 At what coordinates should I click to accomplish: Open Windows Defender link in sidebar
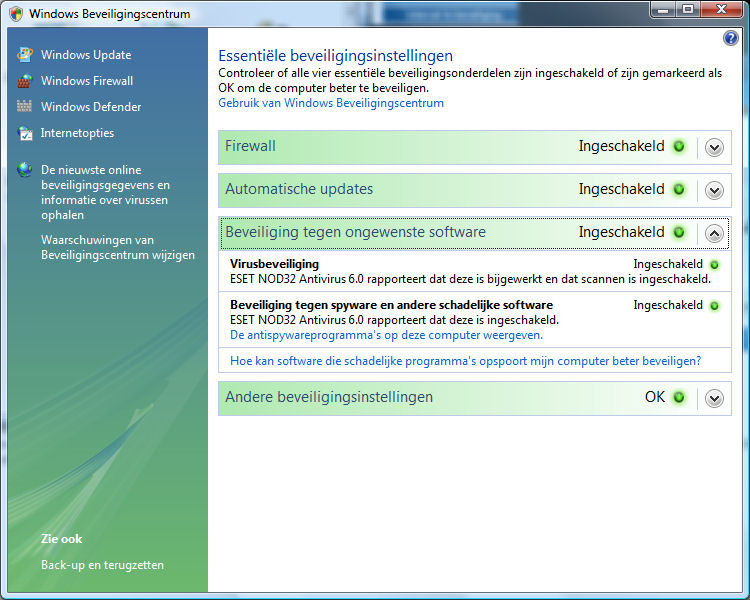coord(91,107)
